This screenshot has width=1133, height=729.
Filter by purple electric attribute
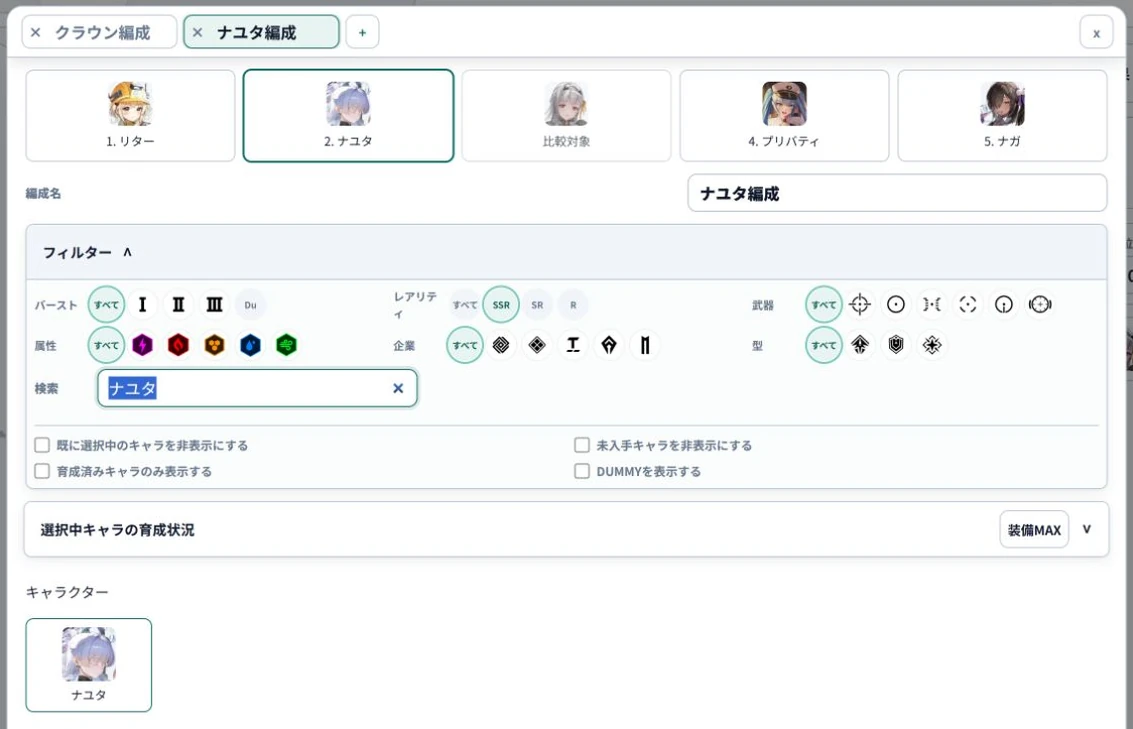[x=142, y=345]
